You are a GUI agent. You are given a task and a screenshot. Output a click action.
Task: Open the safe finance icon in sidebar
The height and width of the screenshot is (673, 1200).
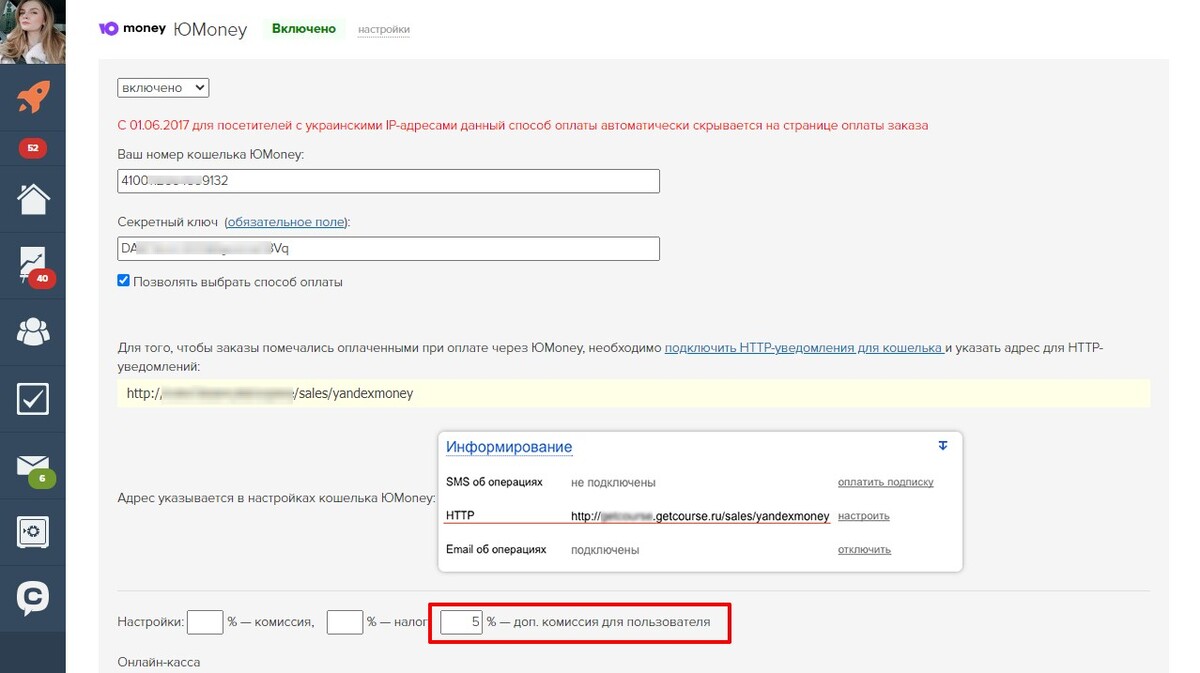click(33, 532)
